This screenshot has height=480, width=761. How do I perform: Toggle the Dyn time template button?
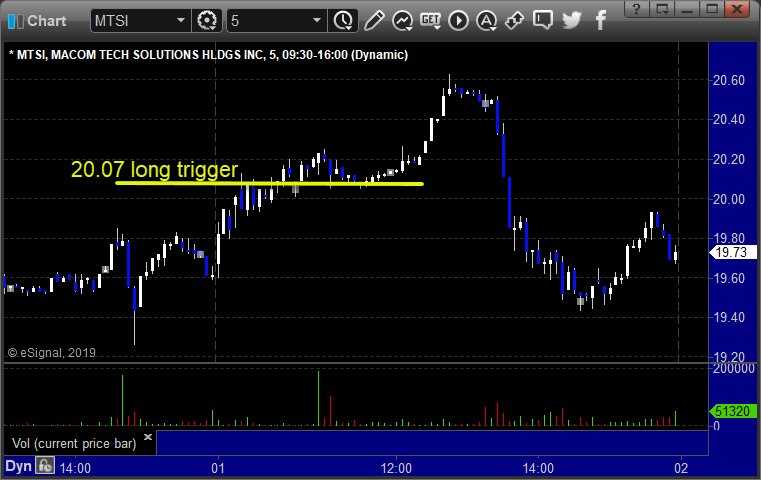[x=18, y=466]
